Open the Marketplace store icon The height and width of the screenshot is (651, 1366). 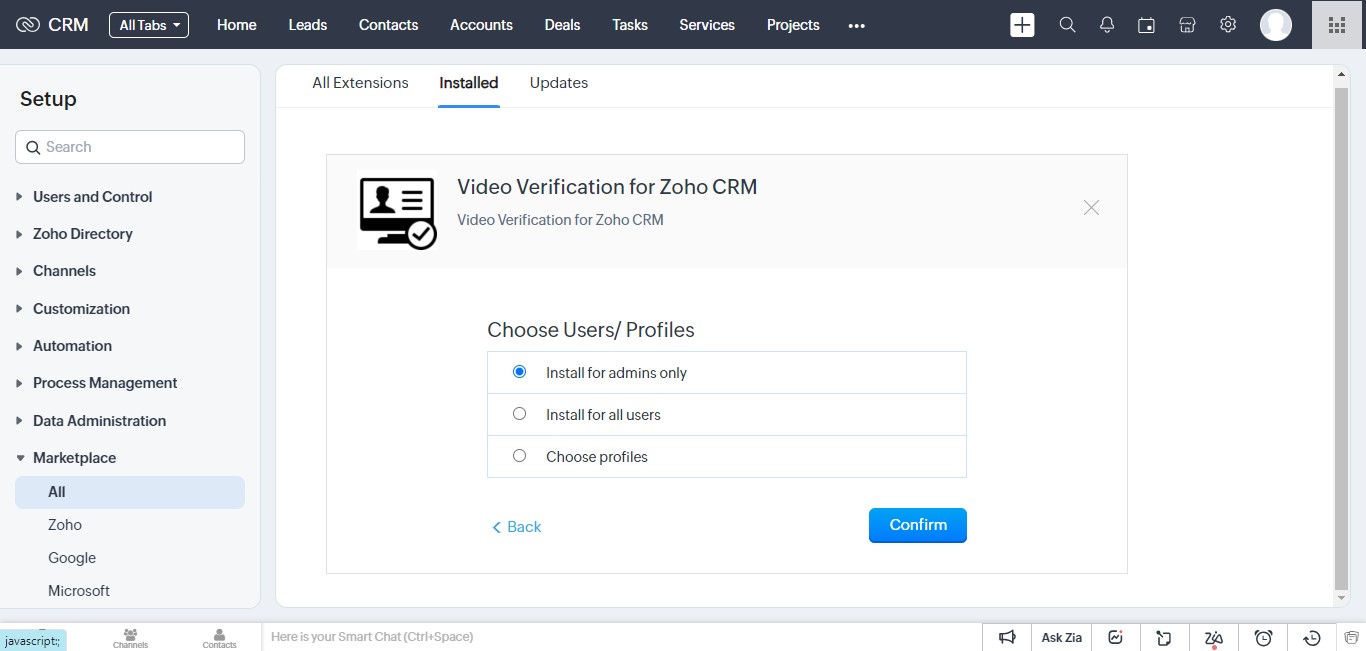[1187, 25]
